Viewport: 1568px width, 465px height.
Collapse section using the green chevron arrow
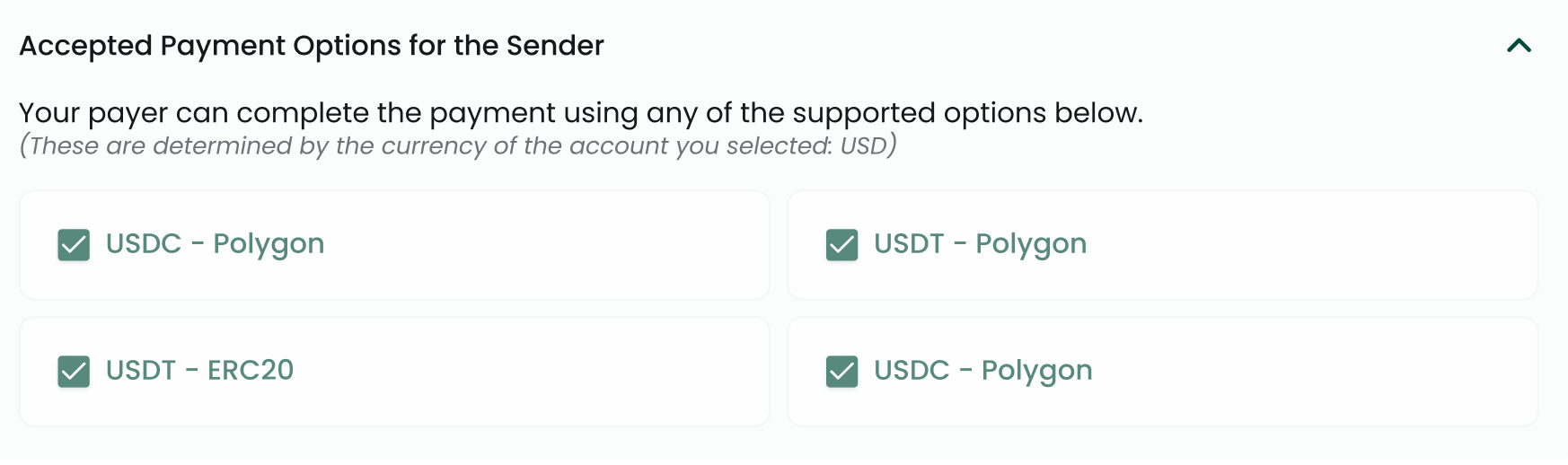pos(1519,46)
